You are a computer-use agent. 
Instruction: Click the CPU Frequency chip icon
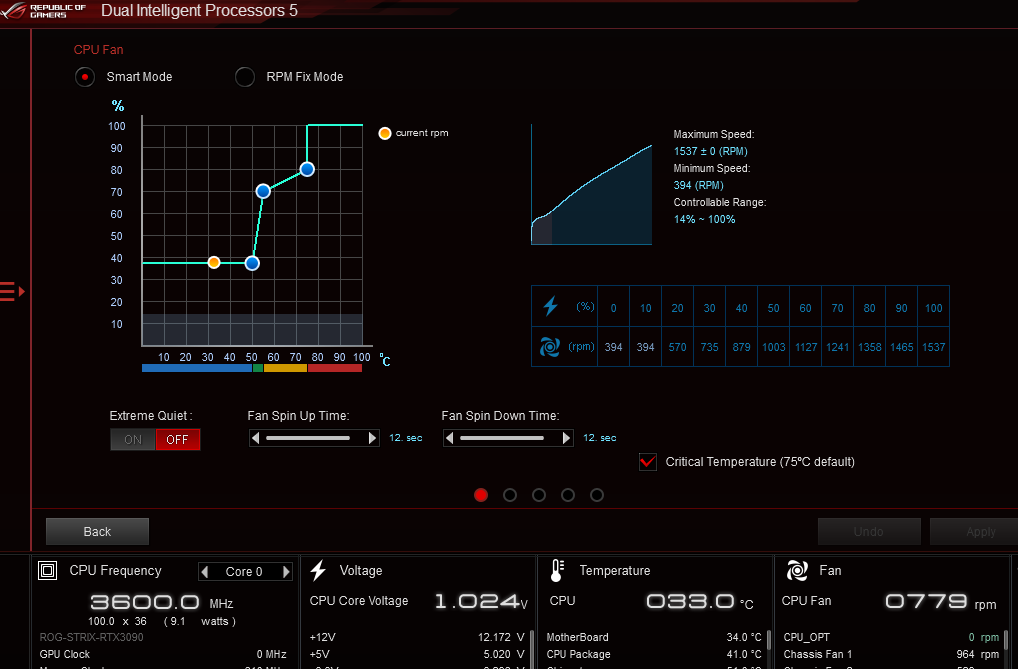coord(47,570)
